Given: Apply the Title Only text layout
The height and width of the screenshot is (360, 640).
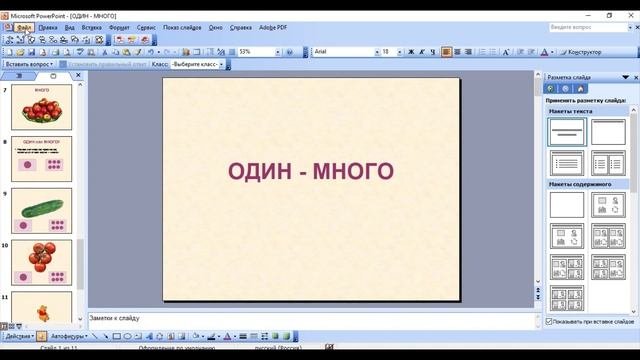Looking at the screenshot, I should click(608, 132).
